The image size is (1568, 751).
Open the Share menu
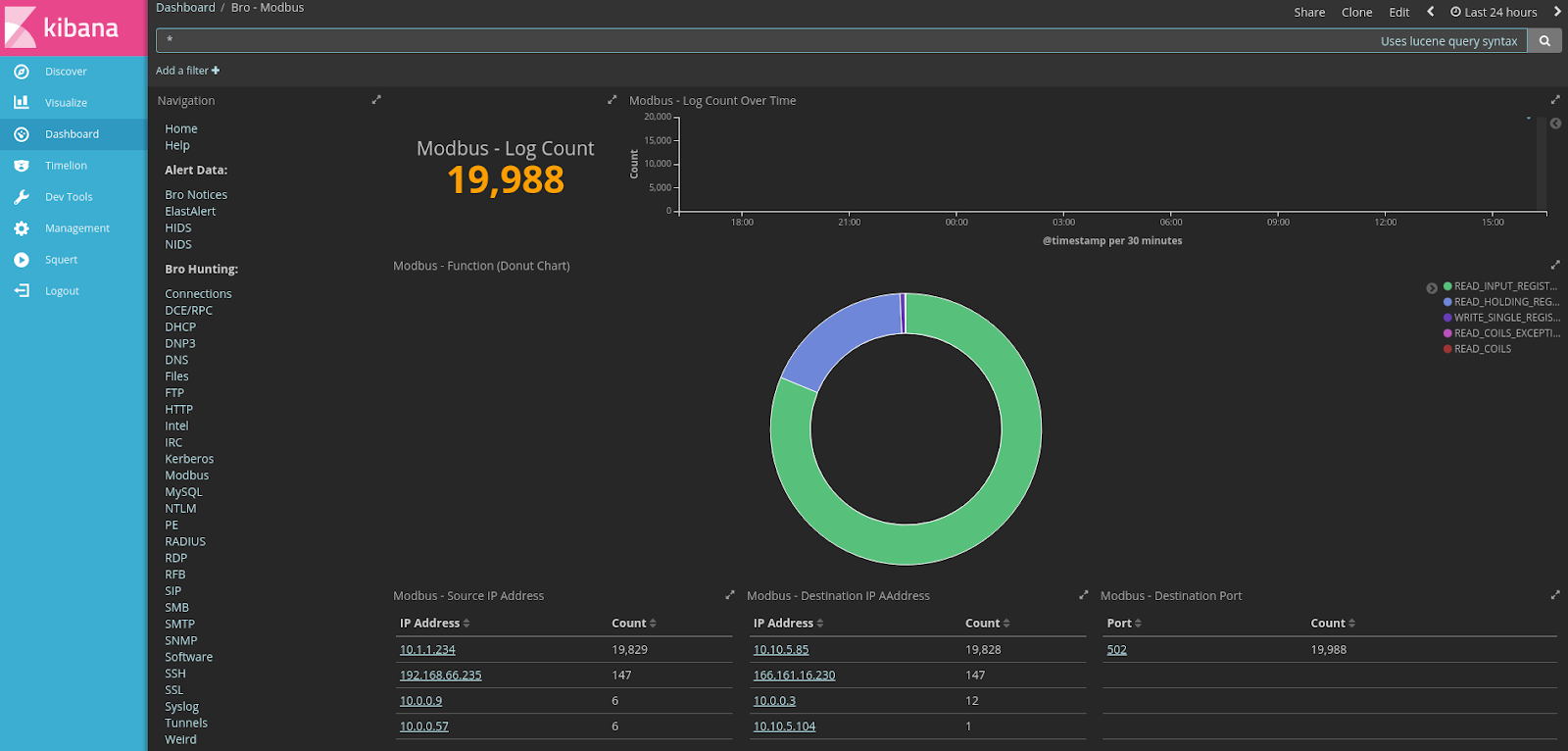click(x=1309, y=13)
